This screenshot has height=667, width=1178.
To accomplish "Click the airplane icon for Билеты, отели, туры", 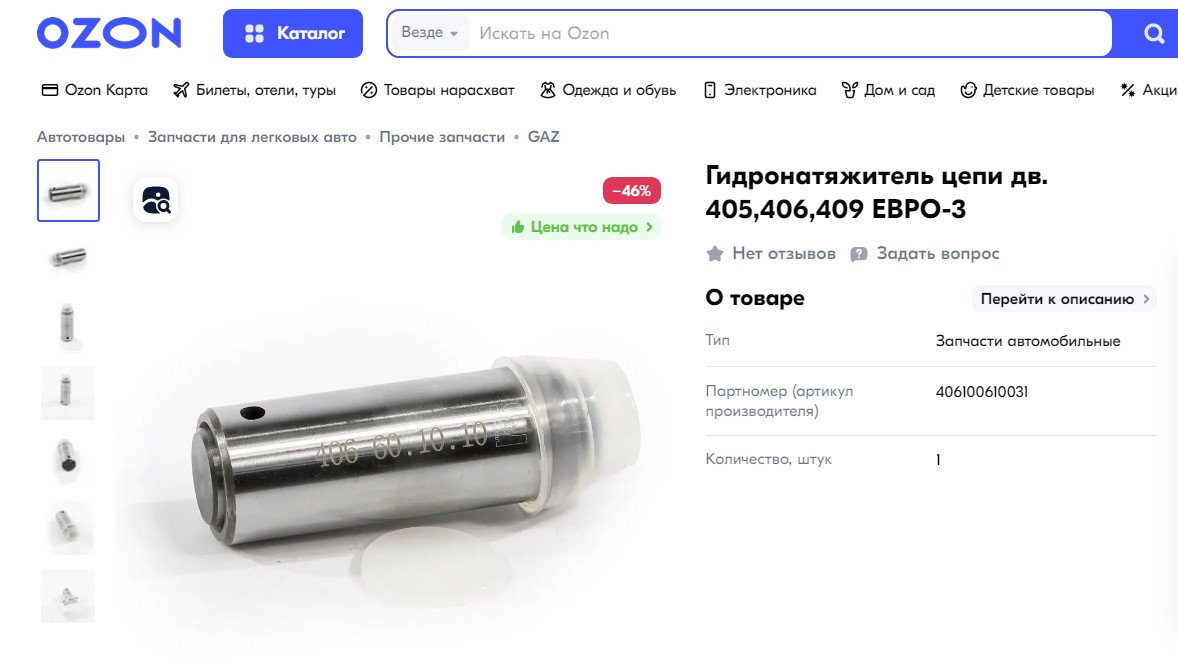I will [x=181, y=90].
